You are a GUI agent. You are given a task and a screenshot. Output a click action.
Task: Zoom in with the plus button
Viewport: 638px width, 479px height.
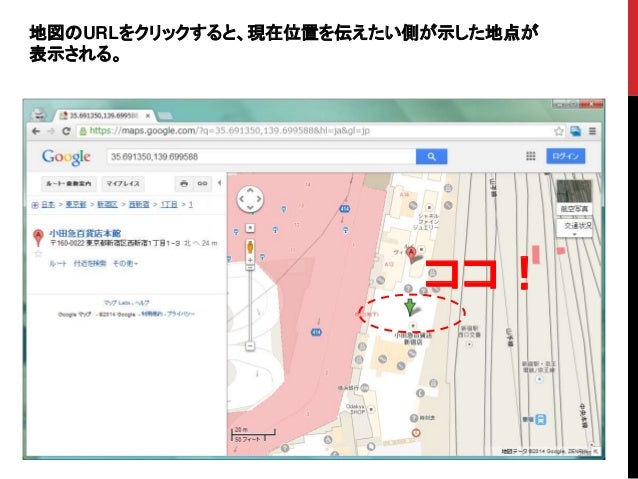coord(250,260)
